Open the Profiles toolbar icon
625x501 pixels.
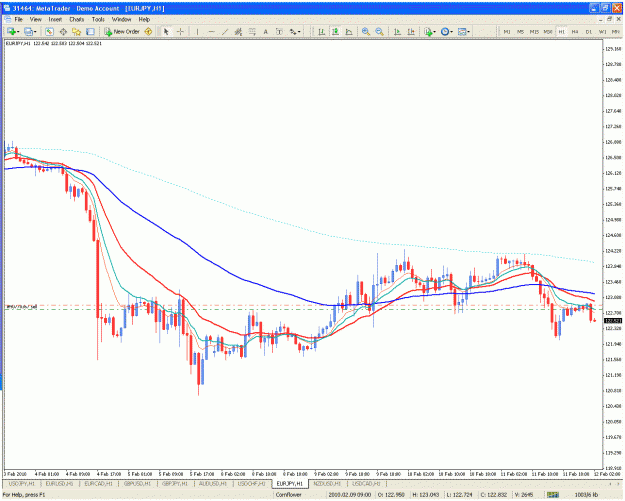(x=28, y=31)
